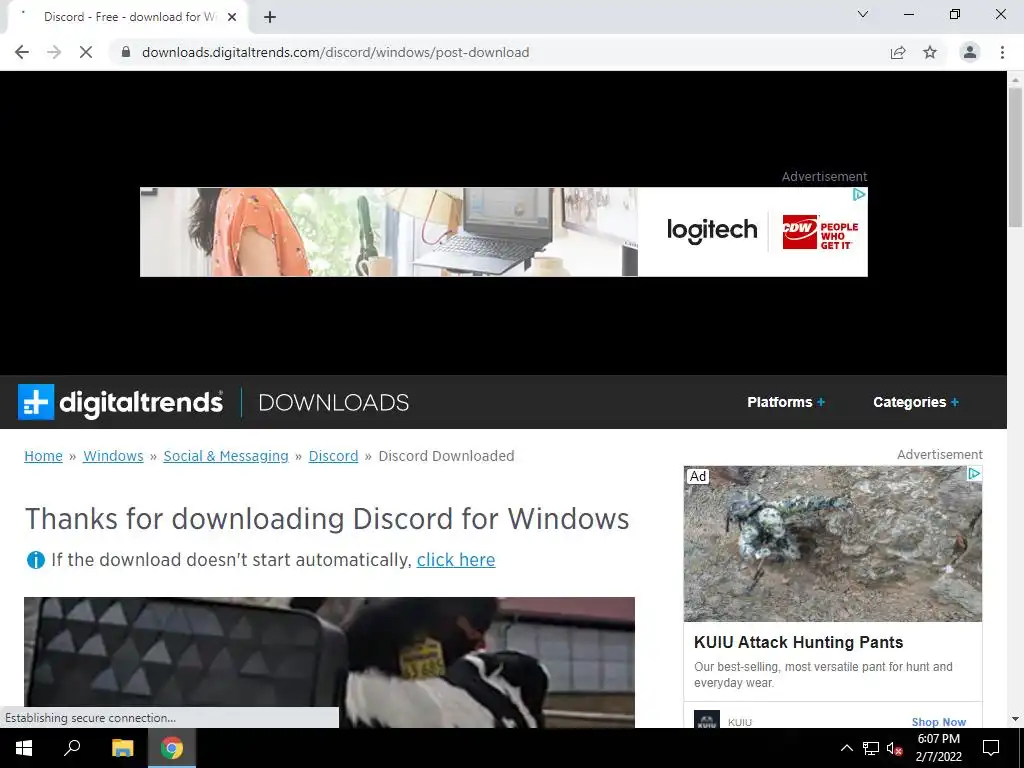Open a new tab with the plus button

270,17
